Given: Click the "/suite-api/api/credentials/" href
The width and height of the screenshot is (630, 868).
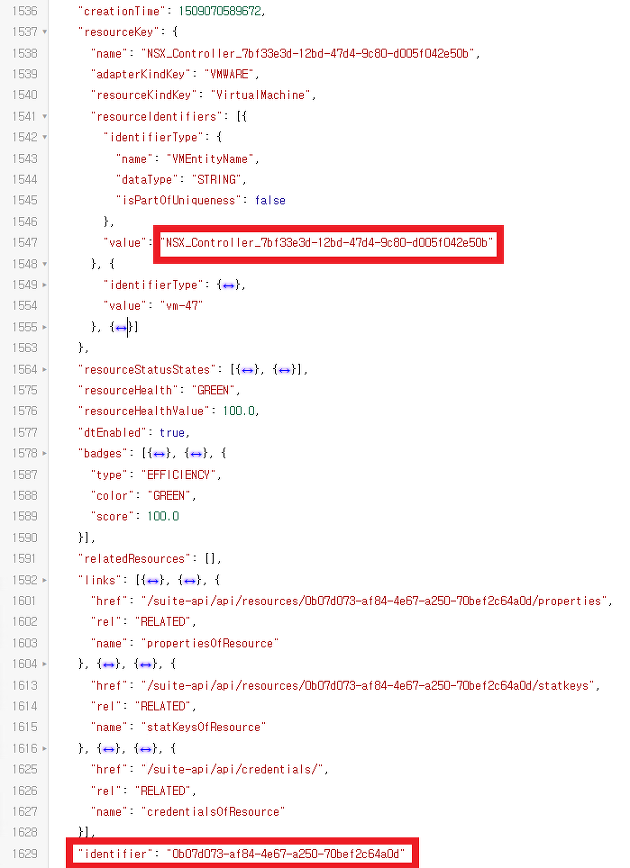Looking at the screenshot, I should click(x=232, y=769).
